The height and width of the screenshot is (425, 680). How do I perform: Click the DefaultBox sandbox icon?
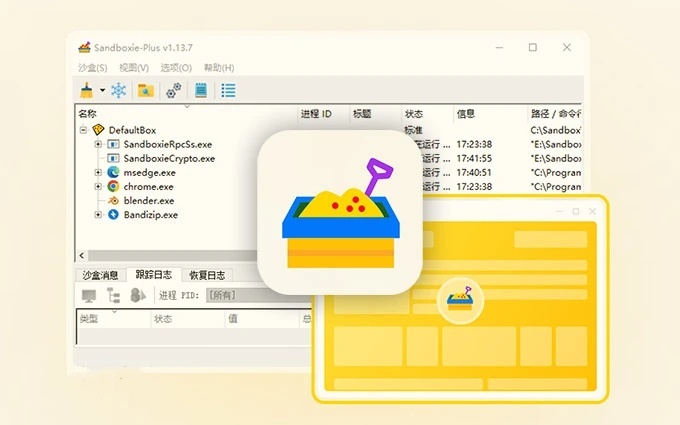(99, 130)
